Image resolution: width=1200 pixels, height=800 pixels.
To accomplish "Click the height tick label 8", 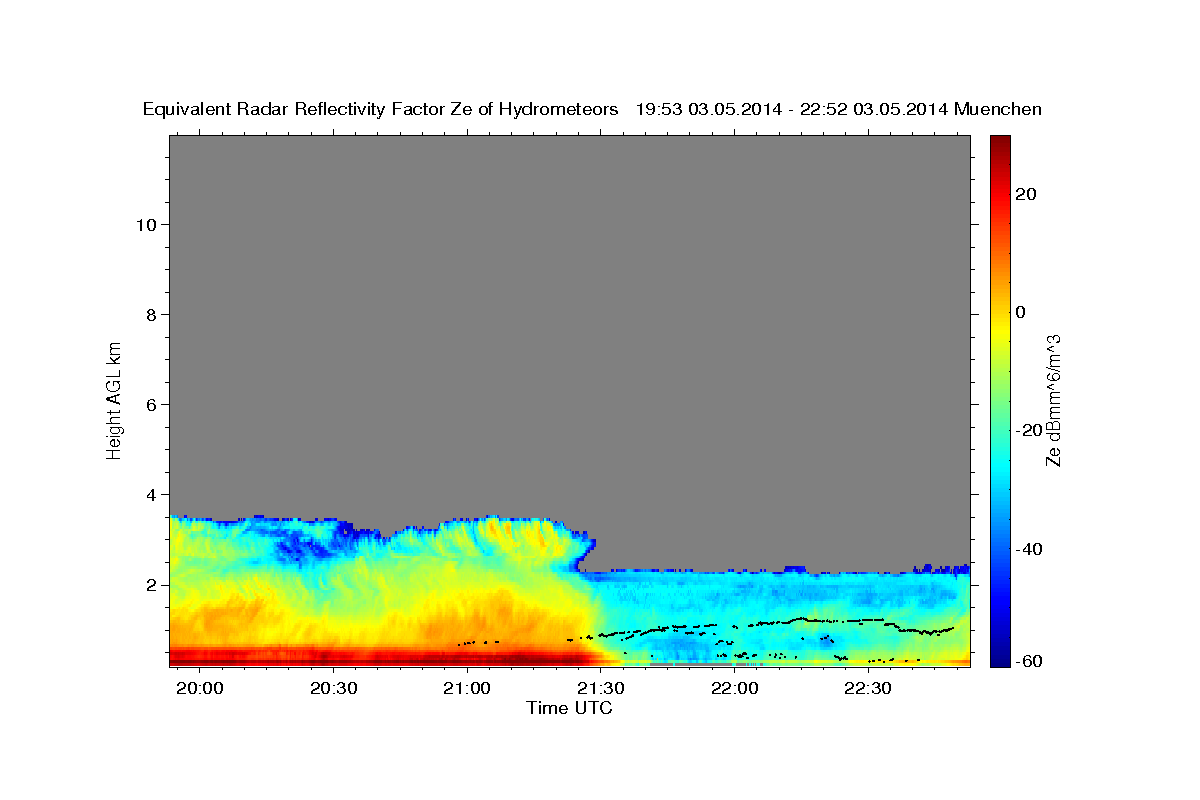I will pyautogui.click(x=149, y=314).
